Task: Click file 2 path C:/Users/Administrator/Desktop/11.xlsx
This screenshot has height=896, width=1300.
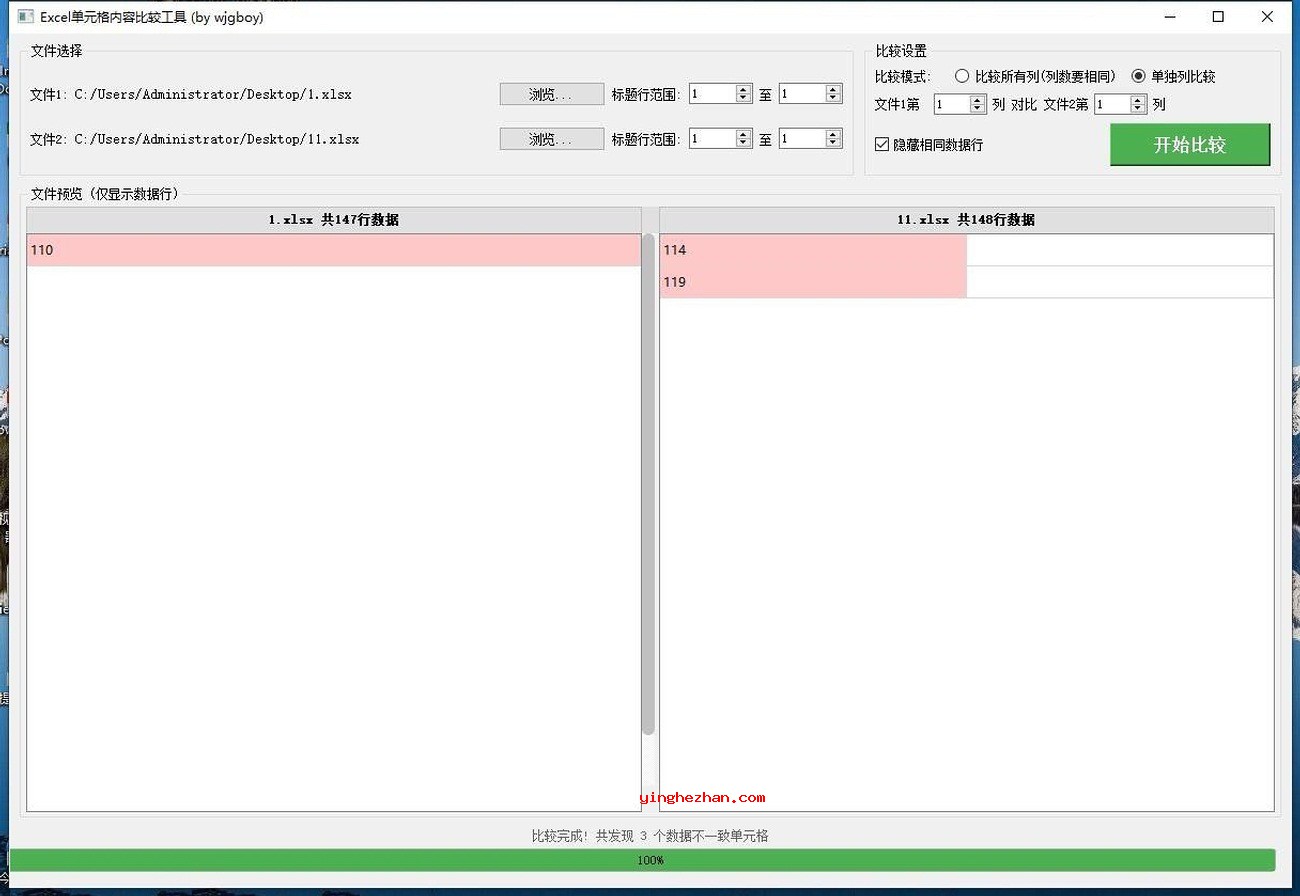Action: coord(217,140)
